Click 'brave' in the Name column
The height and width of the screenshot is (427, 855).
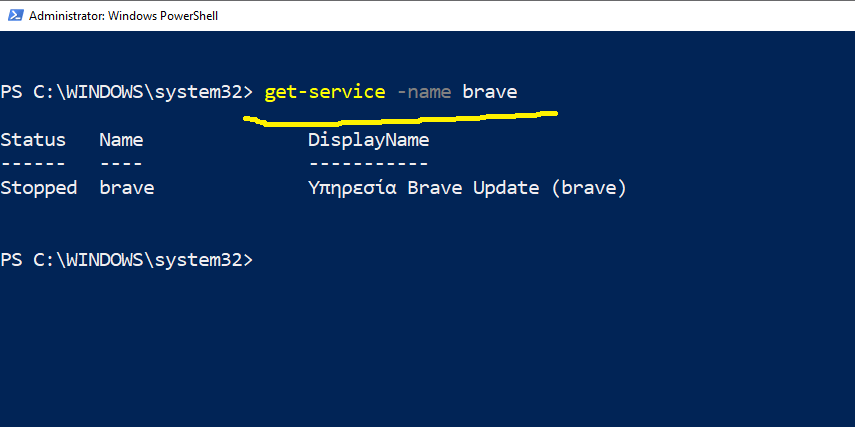pos(127,188)
